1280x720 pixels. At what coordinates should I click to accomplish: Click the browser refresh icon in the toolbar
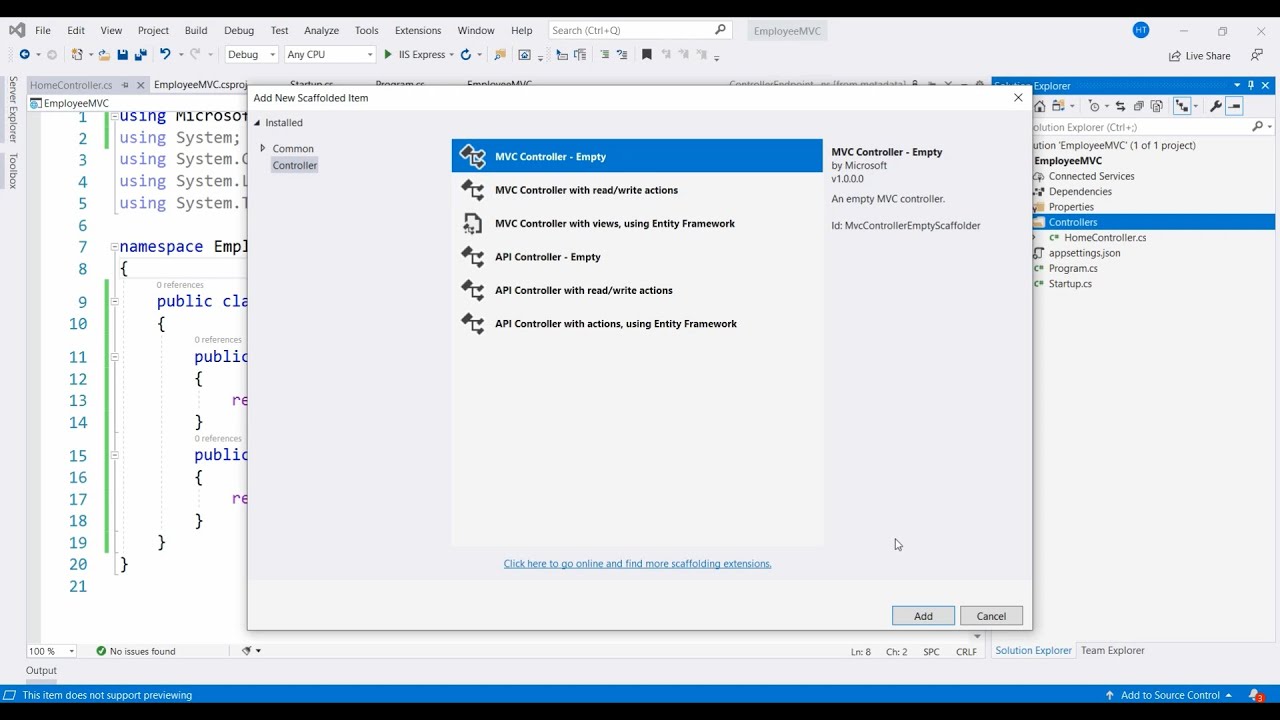pyautogui.click(x=466, y=54)
